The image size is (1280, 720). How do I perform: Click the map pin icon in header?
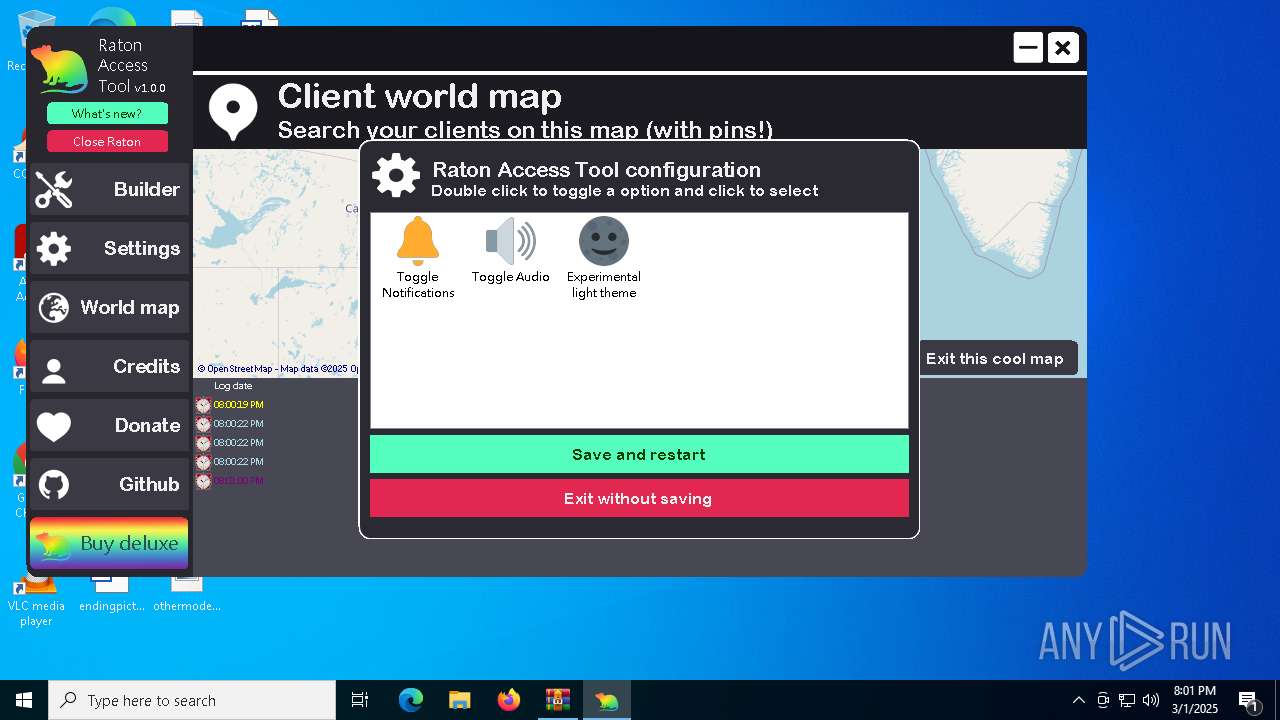tap(233, 111)
